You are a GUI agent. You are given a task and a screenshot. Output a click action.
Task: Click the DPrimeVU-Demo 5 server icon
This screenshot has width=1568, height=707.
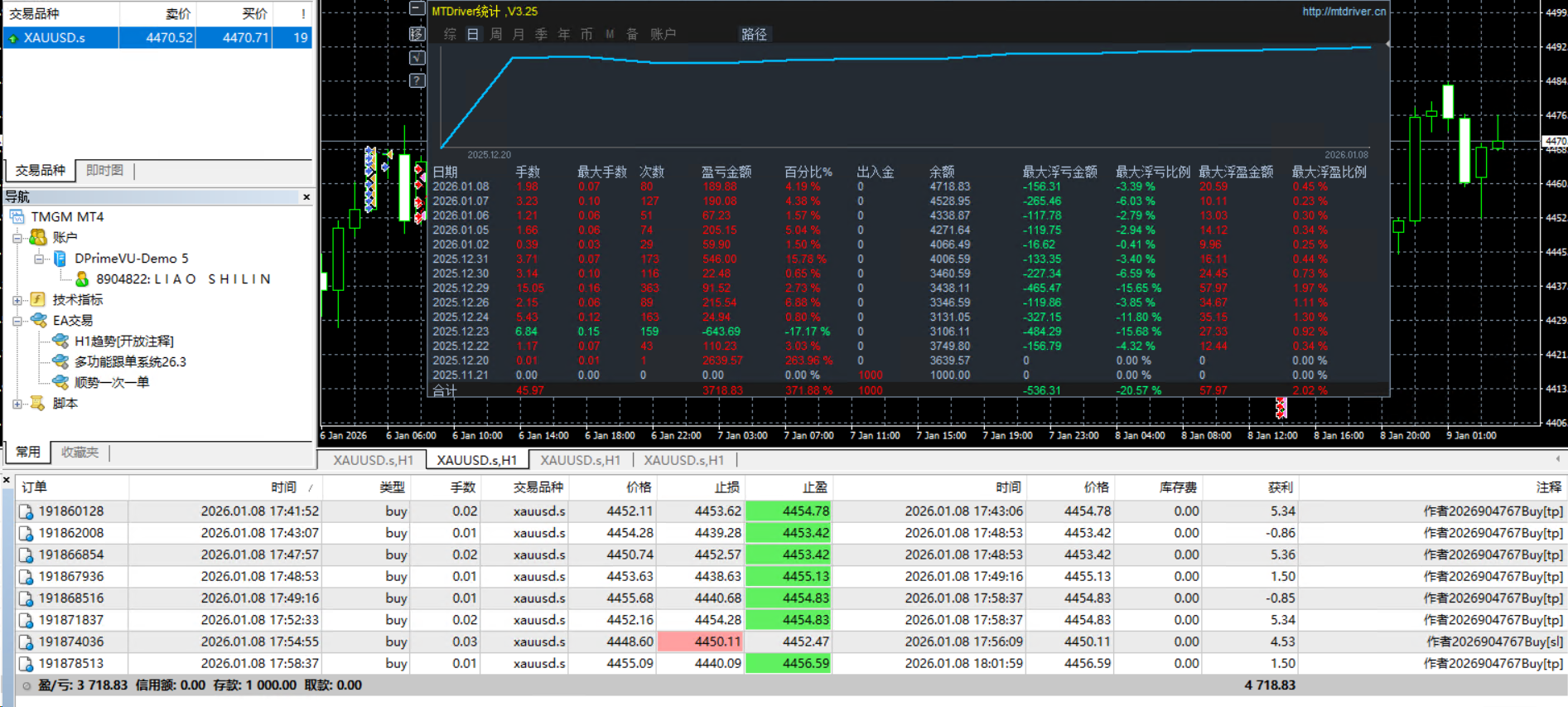pyautogui.click(x=60, y=259)
